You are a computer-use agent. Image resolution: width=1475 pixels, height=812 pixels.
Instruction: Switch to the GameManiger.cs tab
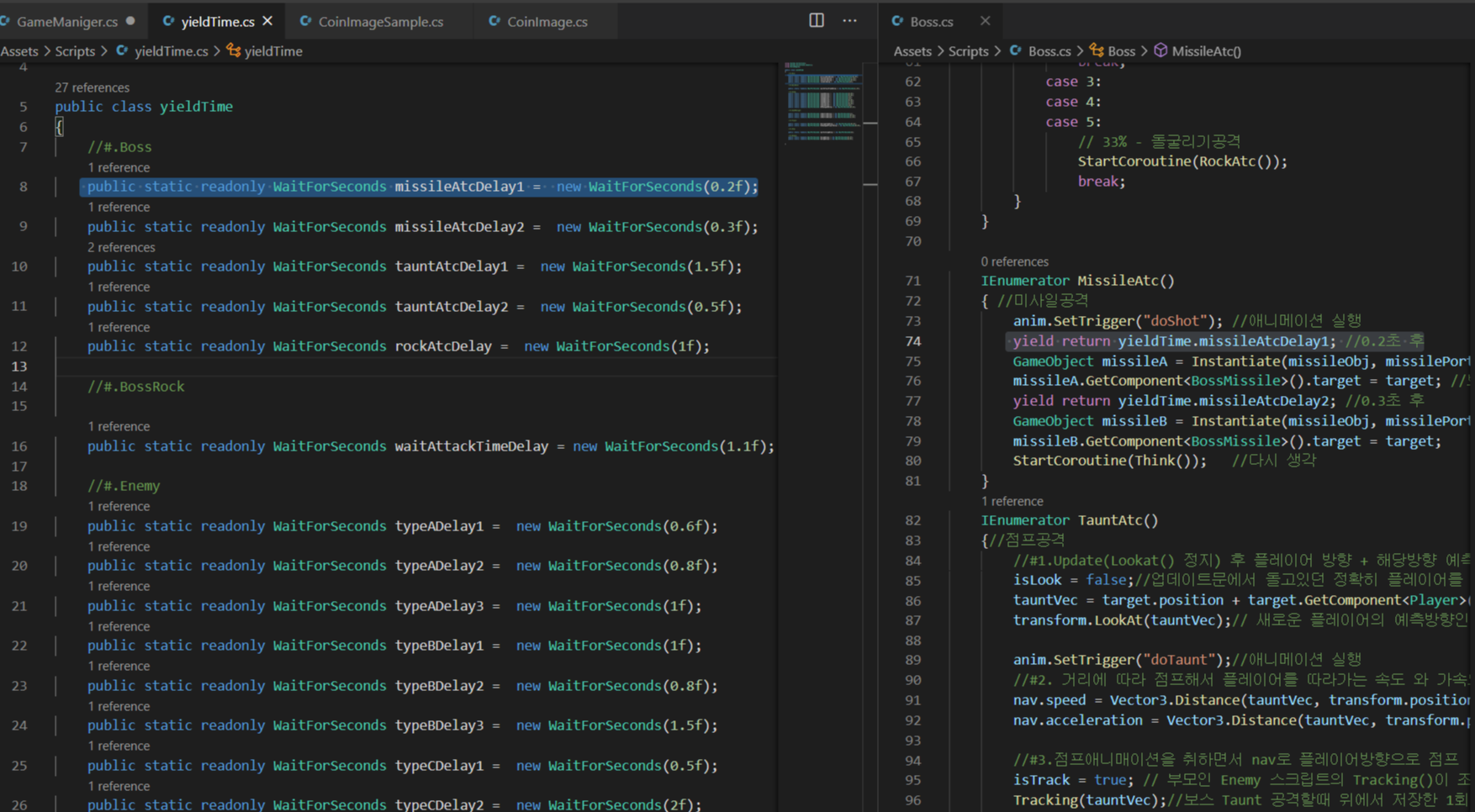(x=66, y=22)
